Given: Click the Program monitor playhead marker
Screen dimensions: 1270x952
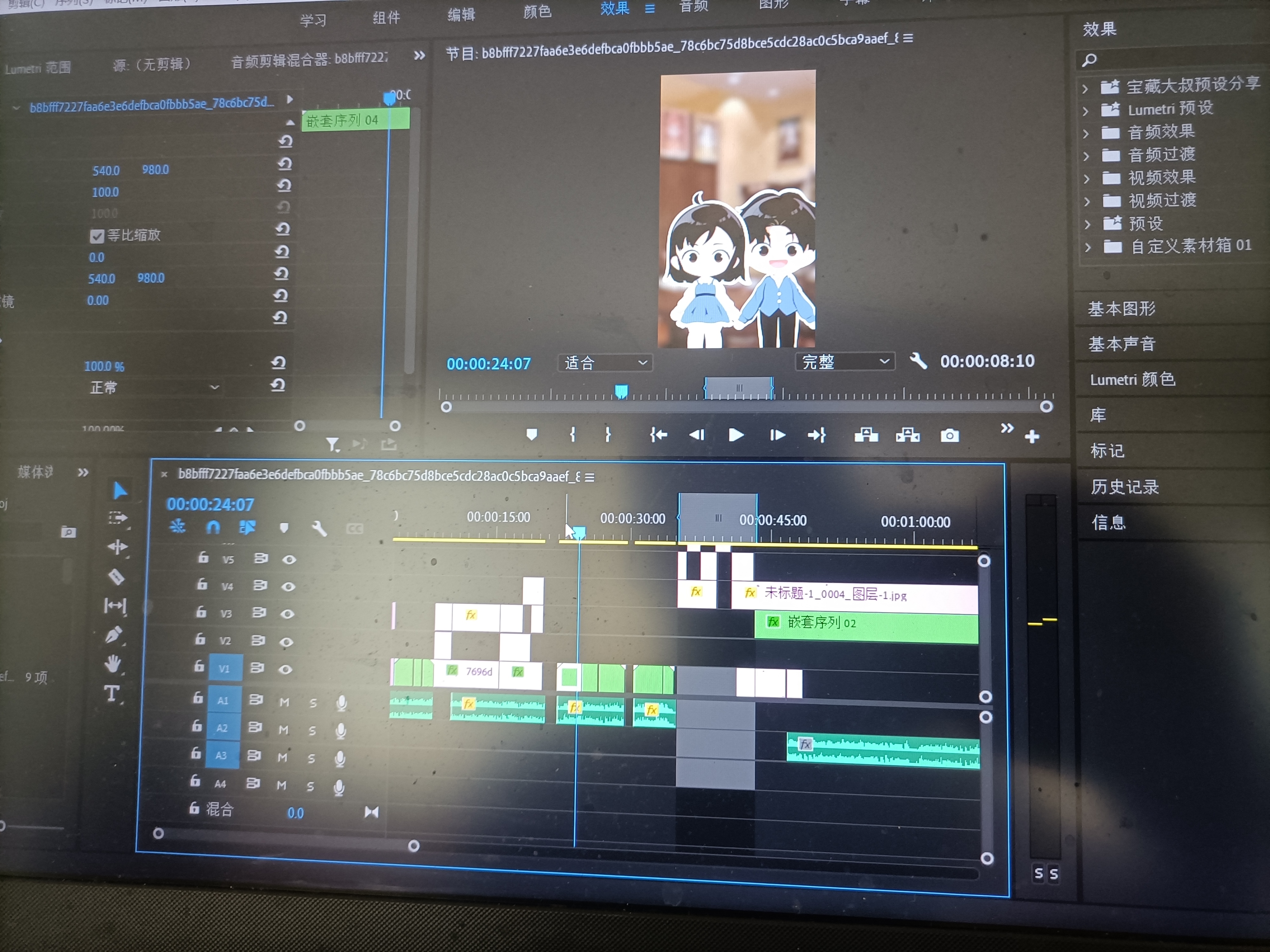Looking at the screenshot, I should (621, 391).
